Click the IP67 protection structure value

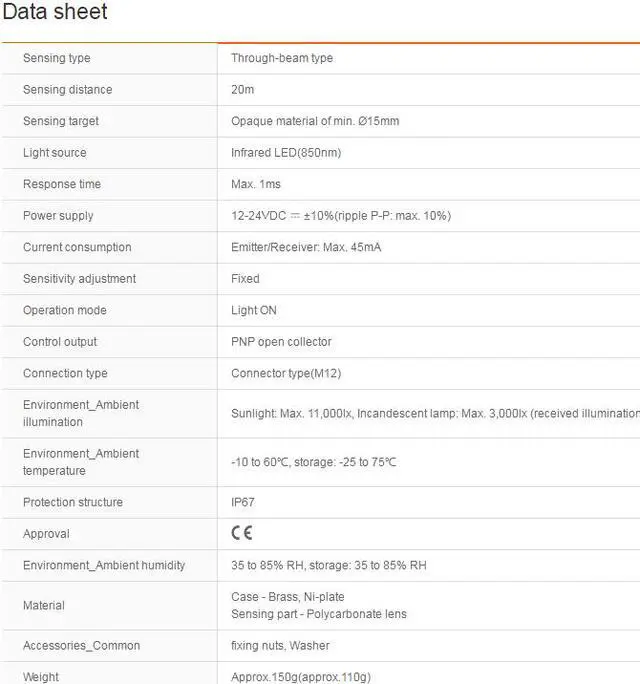tap(244, 502)
